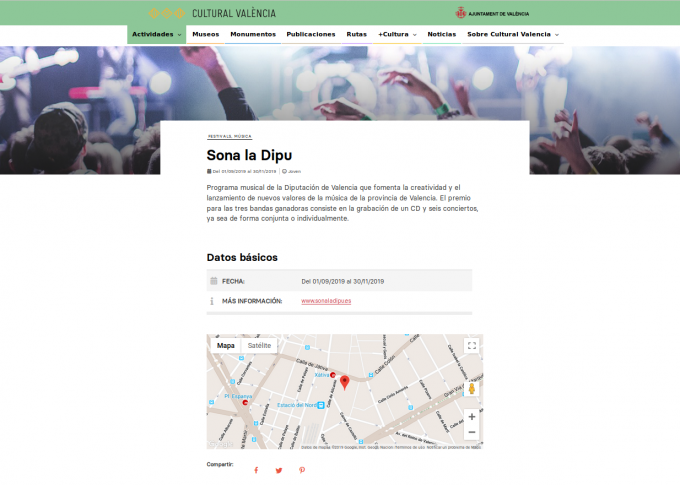Image resolution: width=680 pixels, height=485 pixels.
Task: Share on Twitter icon
Action: [x=278, y=470]
